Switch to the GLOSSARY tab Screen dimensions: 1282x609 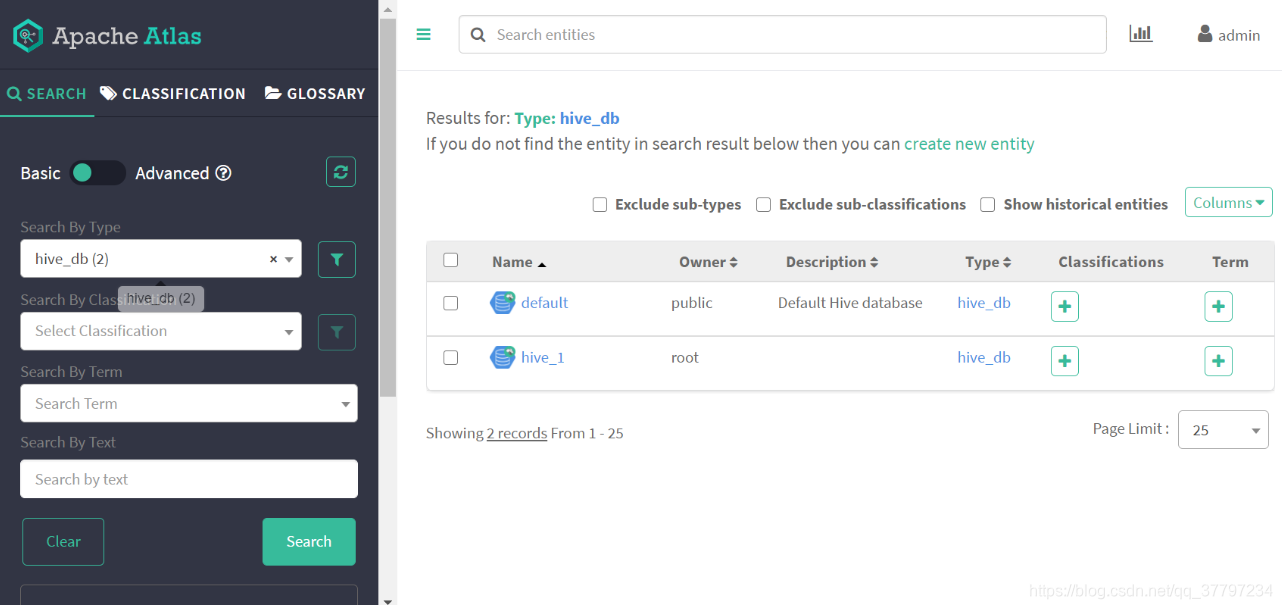point(315,93)
